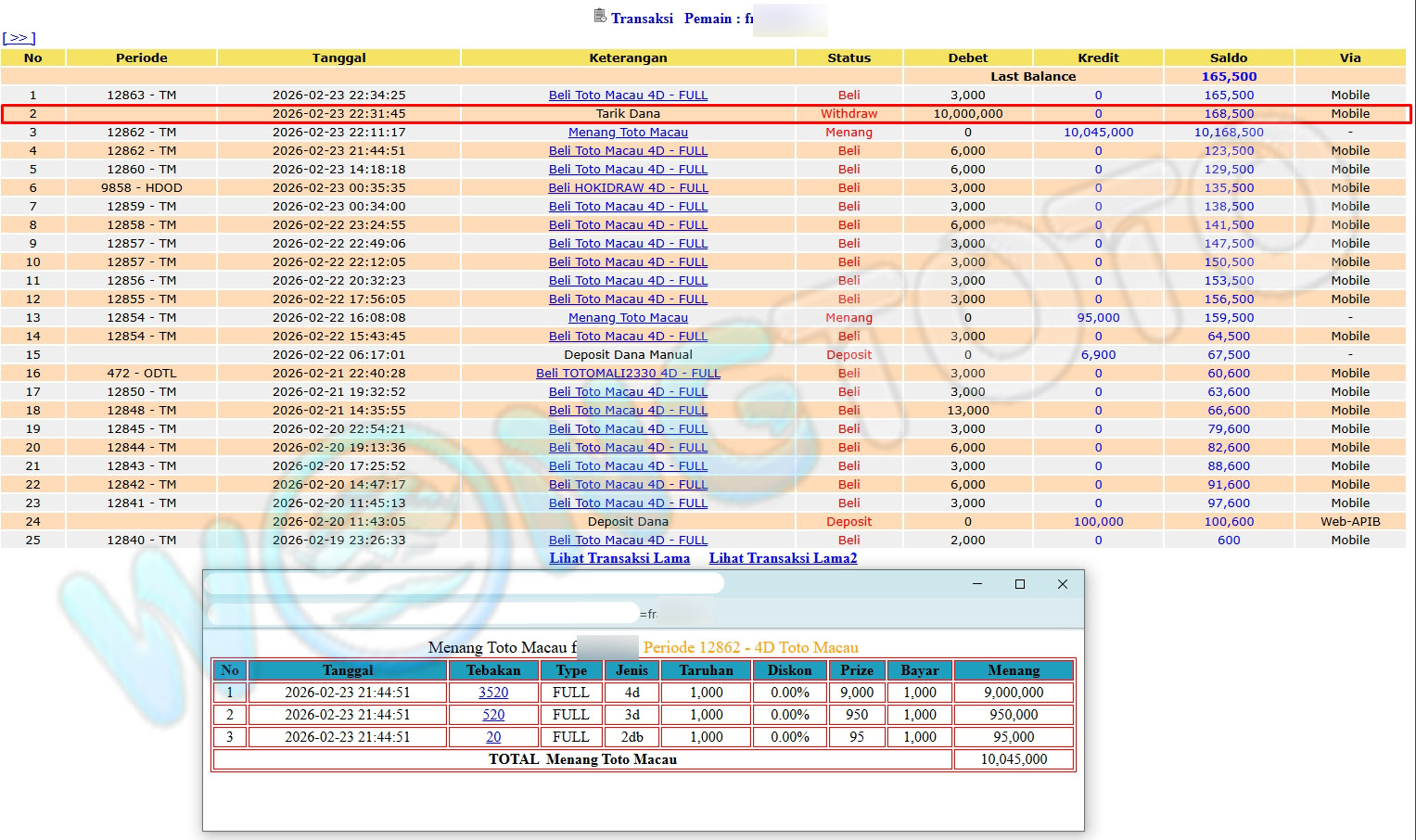
Task: Open Lihat Transaksi Lama2 link
Action: pos(783,558)
